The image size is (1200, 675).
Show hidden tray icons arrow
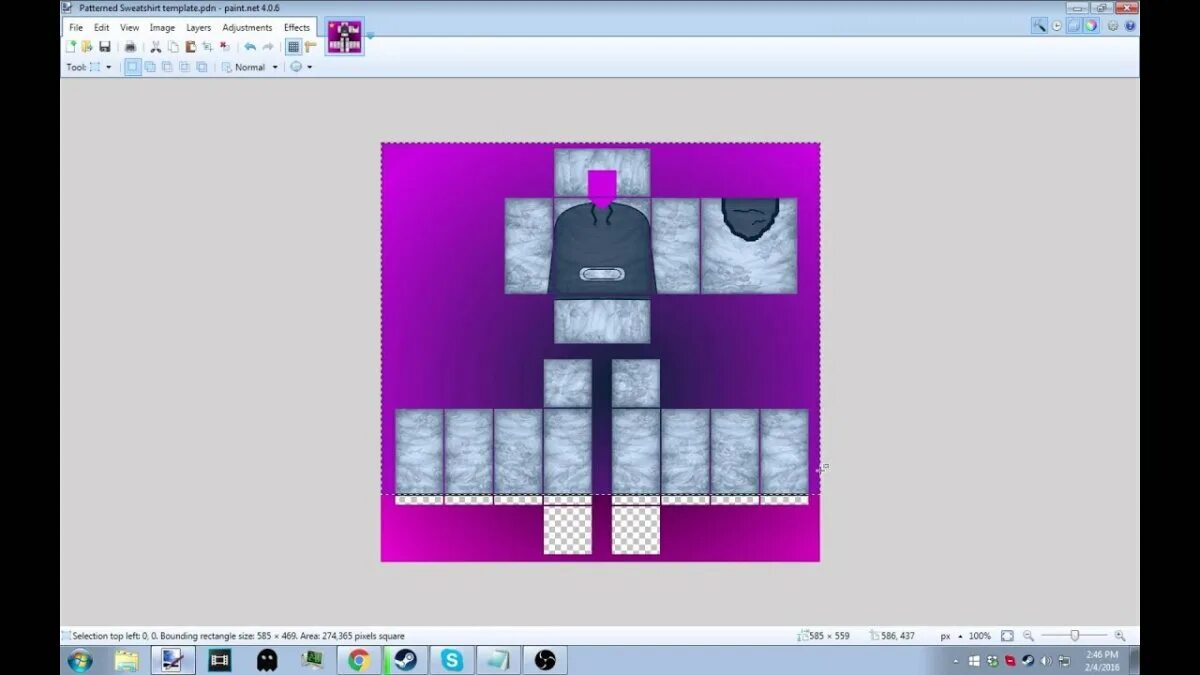point(957,661)
